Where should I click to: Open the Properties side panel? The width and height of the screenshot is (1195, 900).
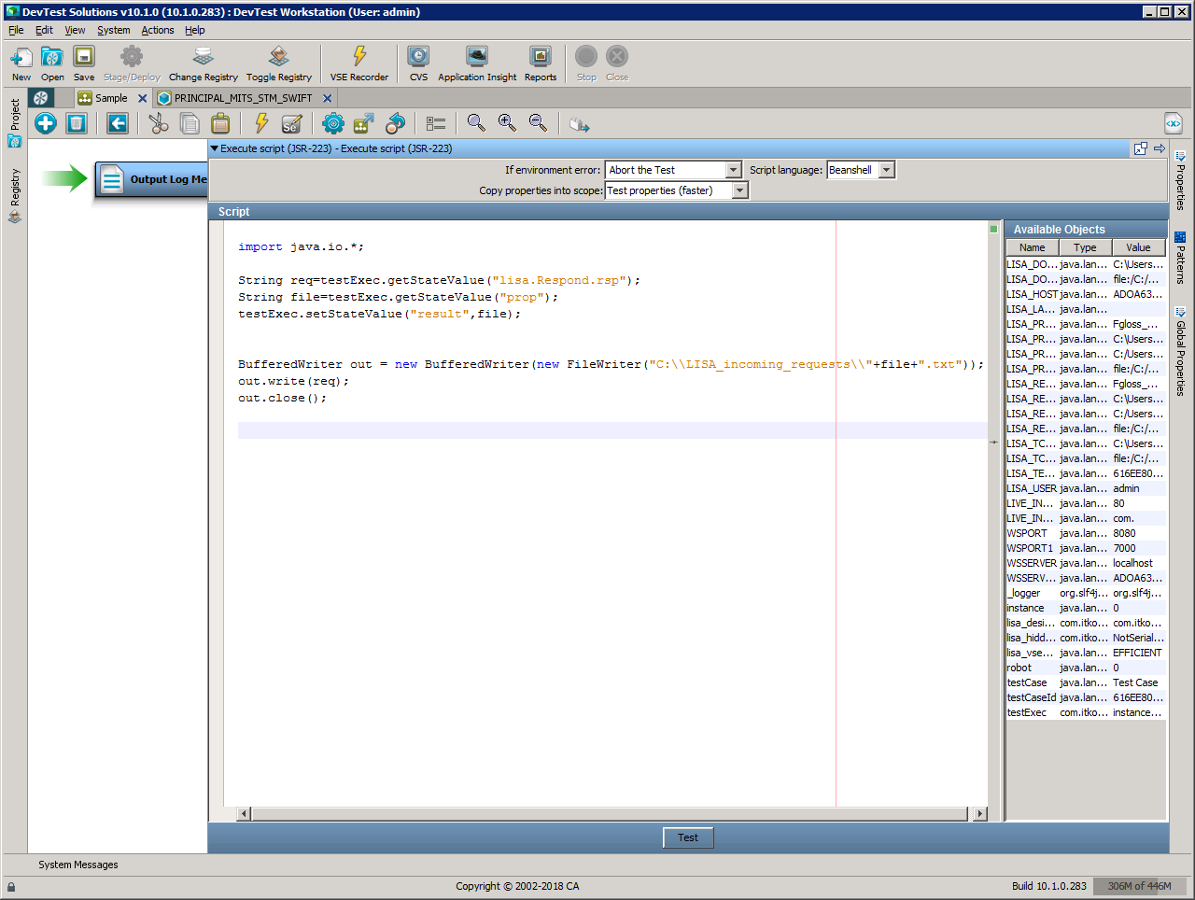click(x=1180, y=180)
